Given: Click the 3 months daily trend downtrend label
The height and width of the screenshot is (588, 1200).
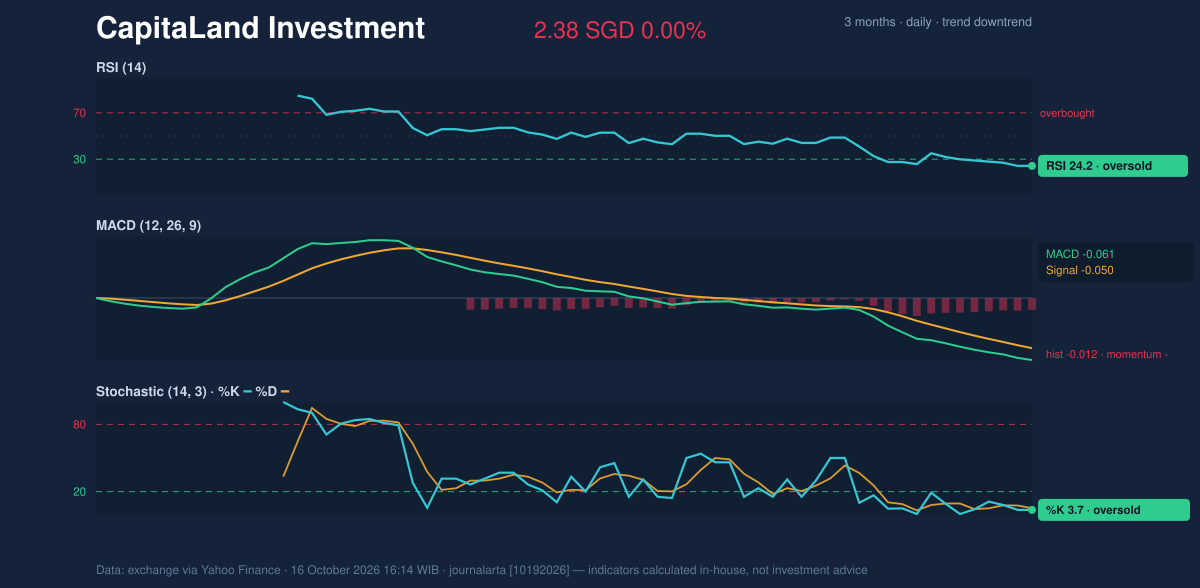Looking at the screenshot, I should pos(937,22).
